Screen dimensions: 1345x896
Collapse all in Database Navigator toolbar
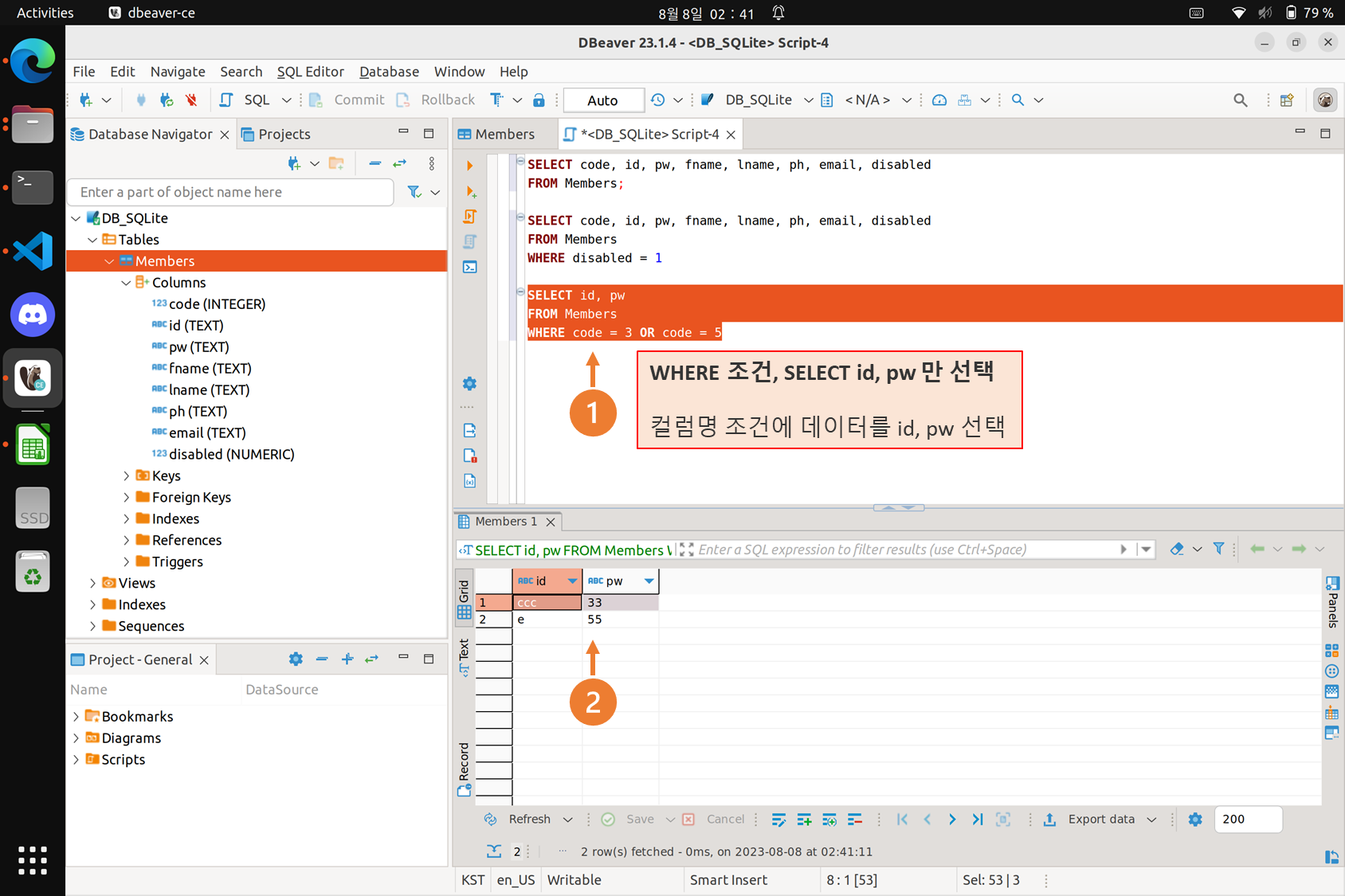point(375,163)
